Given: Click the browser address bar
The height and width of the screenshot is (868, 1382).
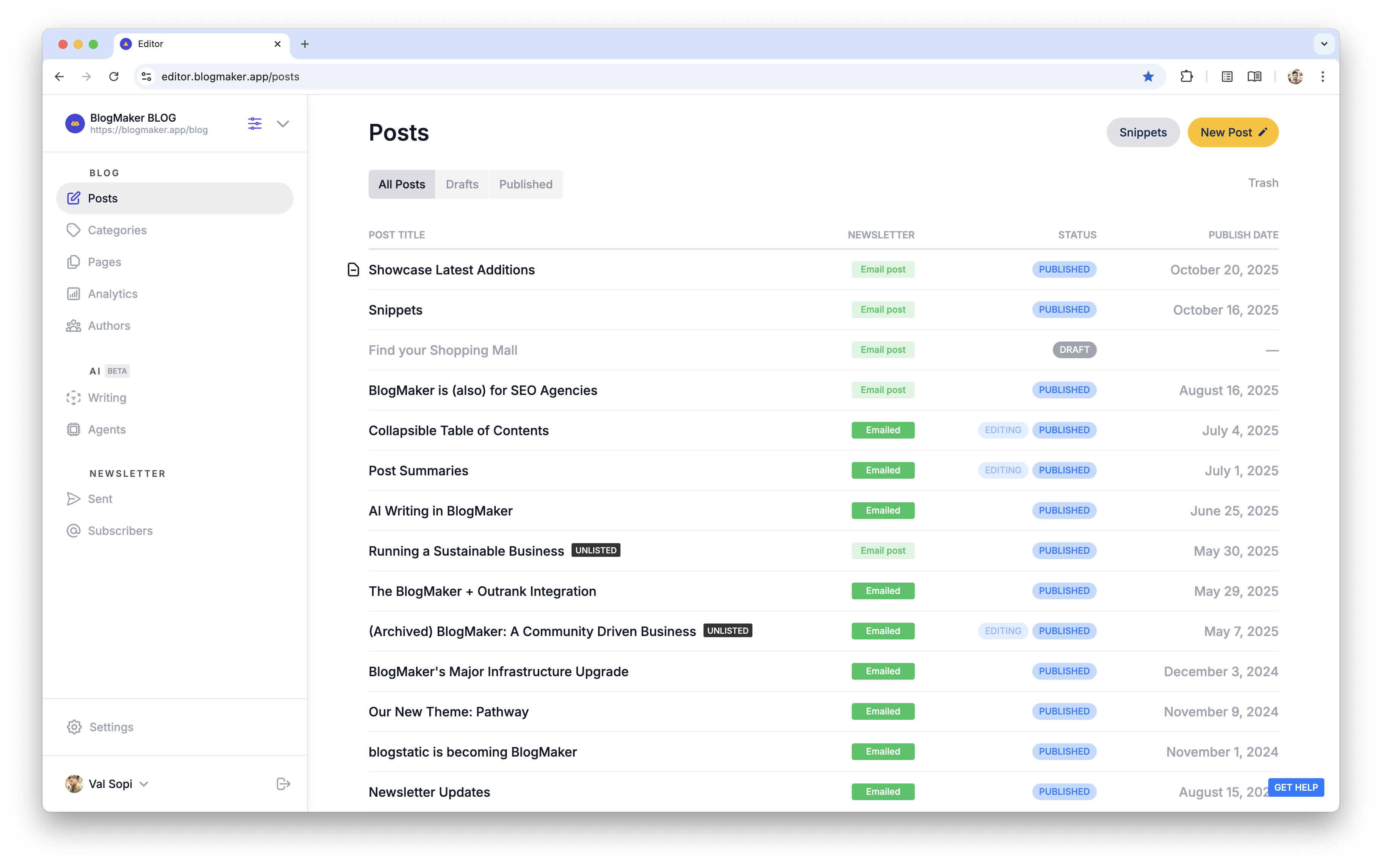Looking at the screenshot, I should (631, 77).
